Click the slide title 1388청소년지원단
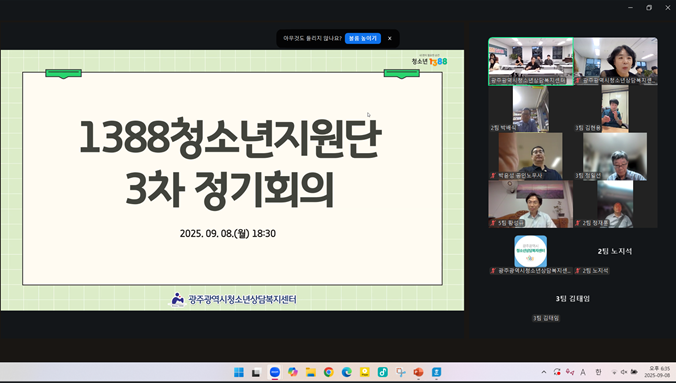This screenshot has width=676, height=383. click(231, 137)
